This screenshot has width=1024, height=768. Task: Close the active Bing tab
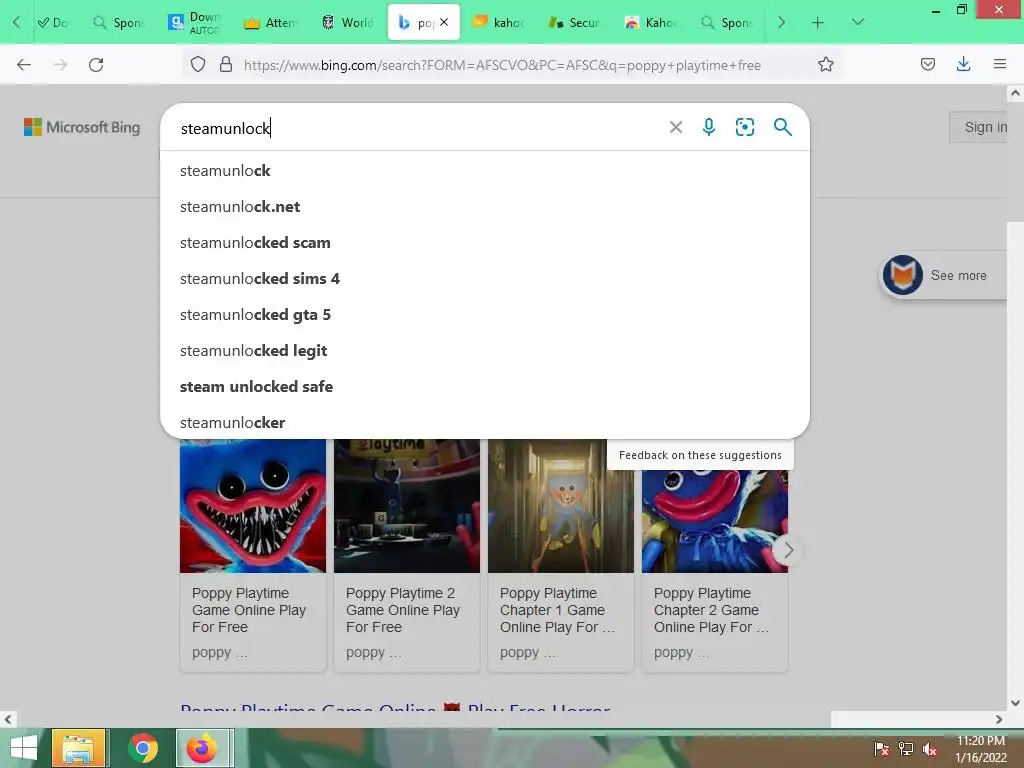[444, 22]
